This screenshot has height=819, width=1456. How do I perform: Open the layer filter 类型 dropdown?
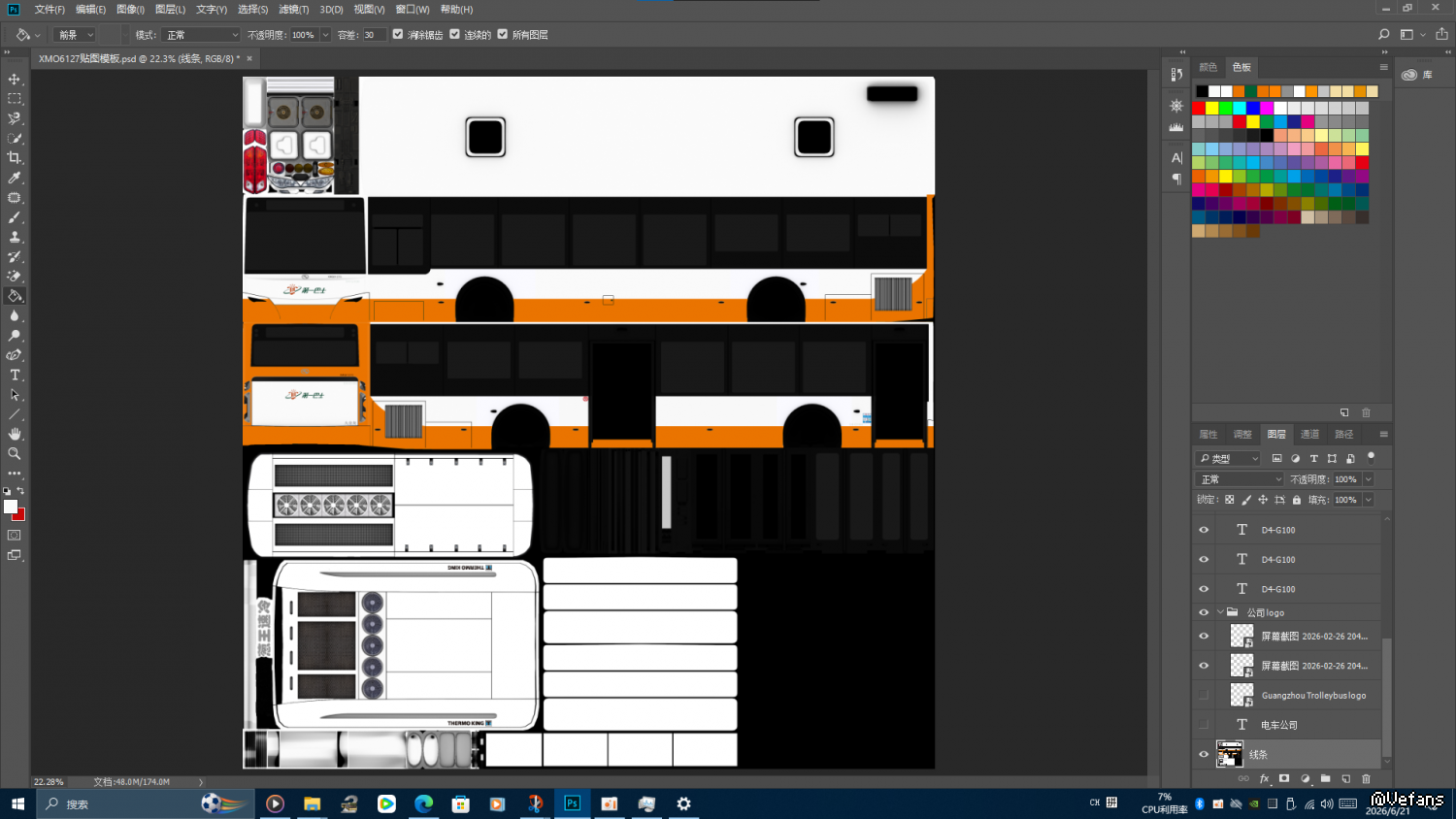coord(1228,458)
